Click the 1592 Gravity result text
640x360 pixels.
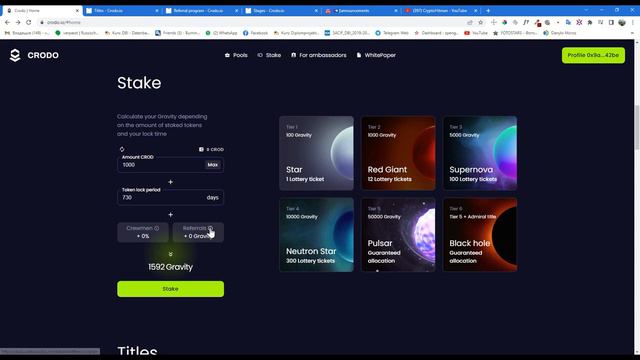click(170, 267)
